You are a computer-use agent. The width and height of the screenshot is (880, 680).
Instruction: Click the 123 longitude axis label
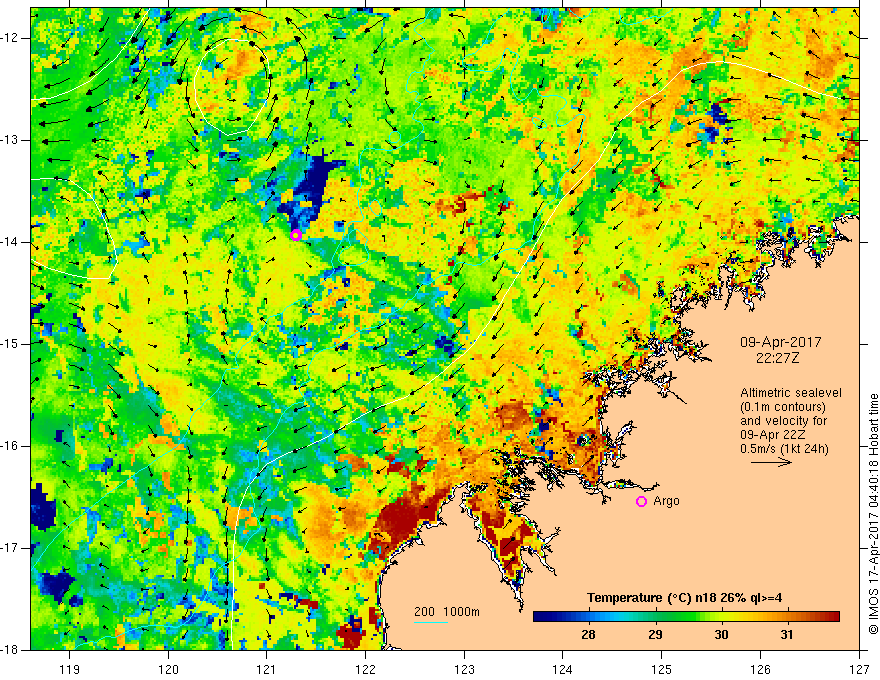click(x=464, y=669)
